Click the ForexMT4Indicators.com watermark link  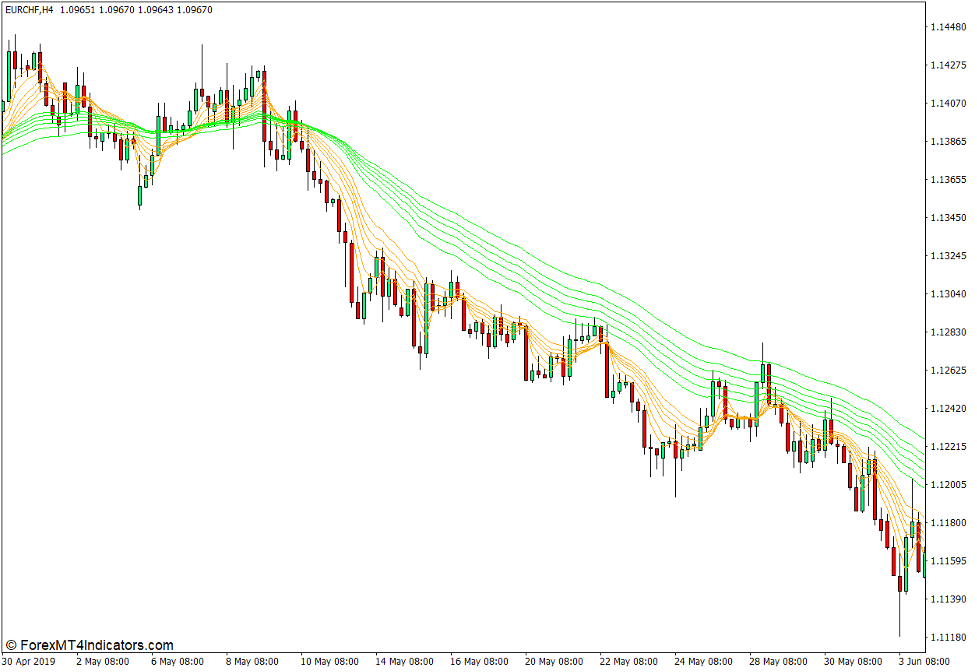(x=90, y=646)
